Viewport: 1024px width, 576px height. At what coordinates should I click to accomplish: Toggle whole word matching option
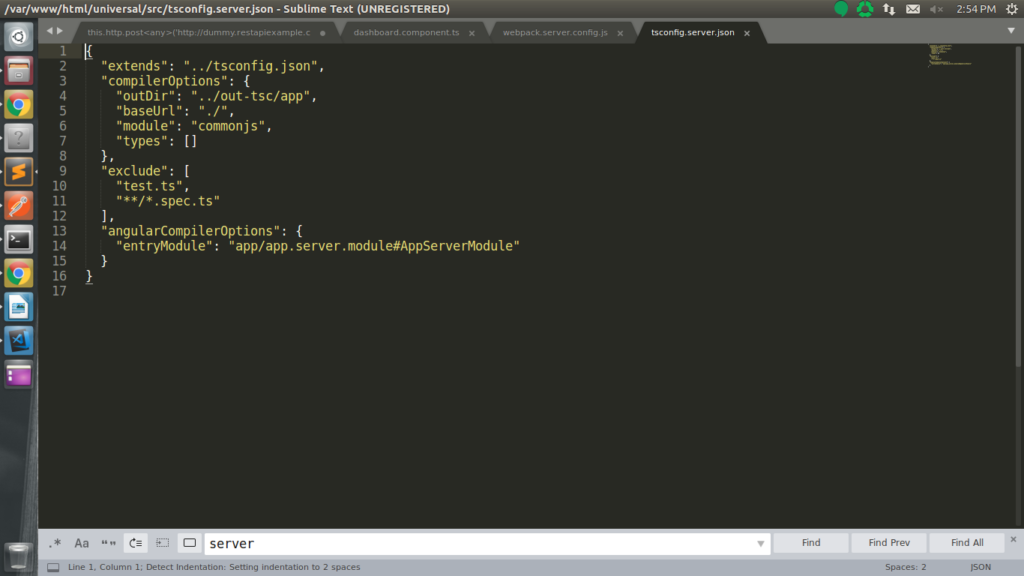click(108, 543)
